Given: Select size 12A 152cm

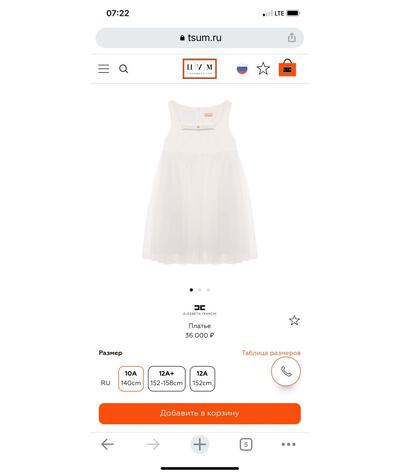Looking at the screenshot, I should coord(202,379).
